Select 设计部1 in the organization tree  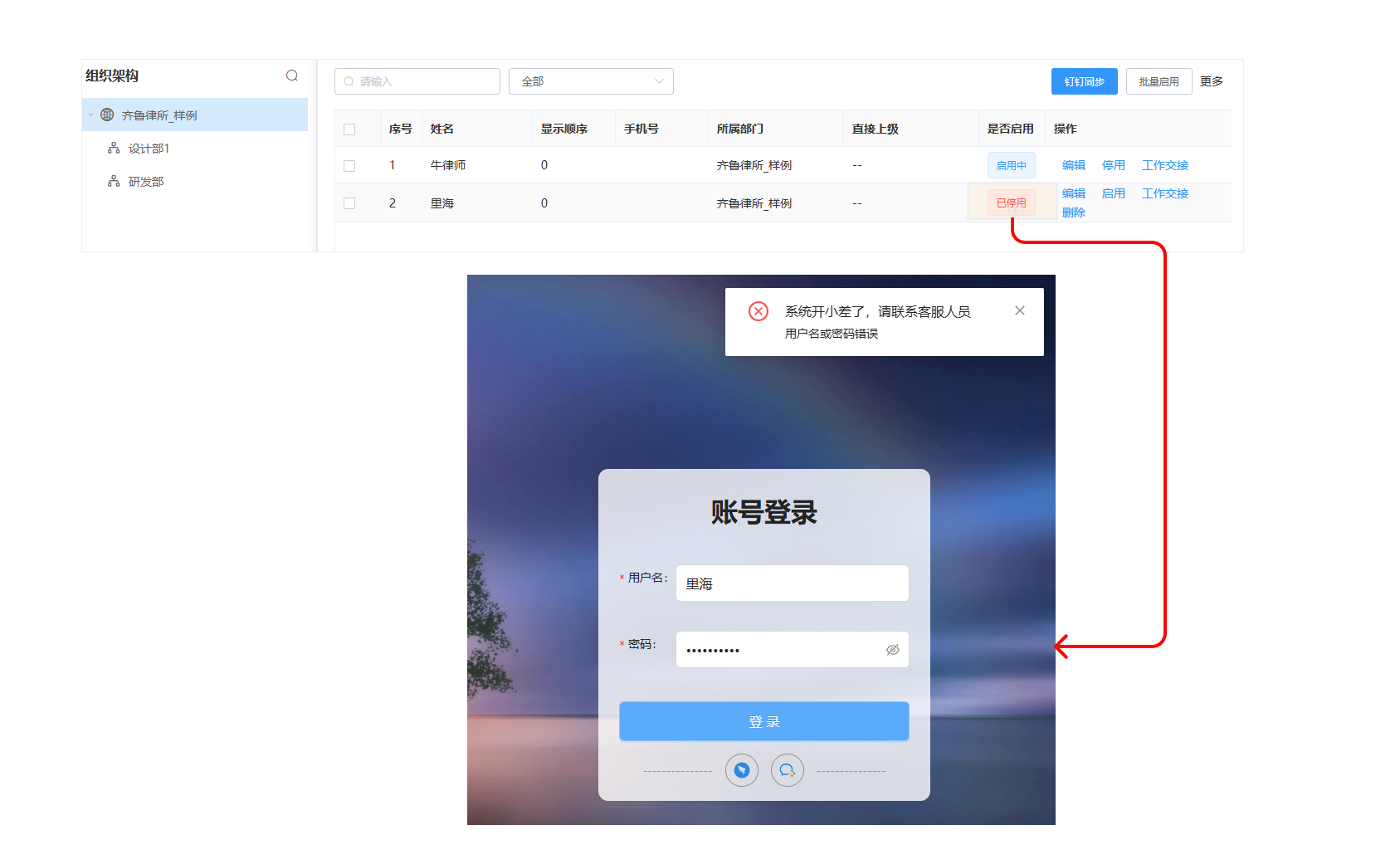pos(149,149)
